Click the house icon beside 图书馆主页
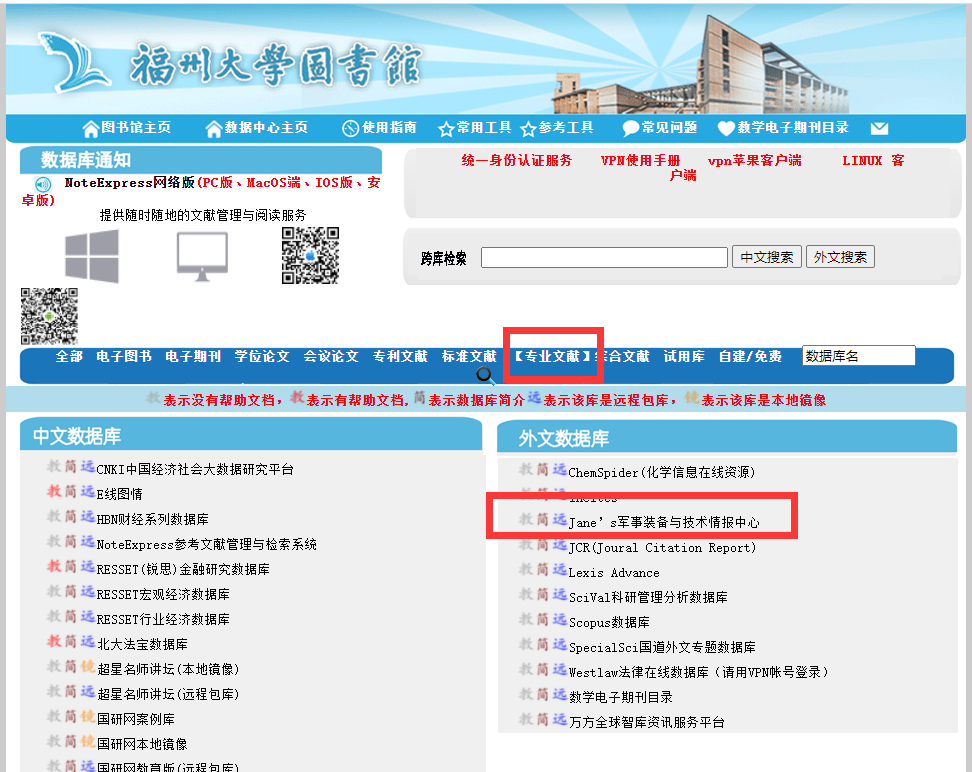 click(91, 129)
